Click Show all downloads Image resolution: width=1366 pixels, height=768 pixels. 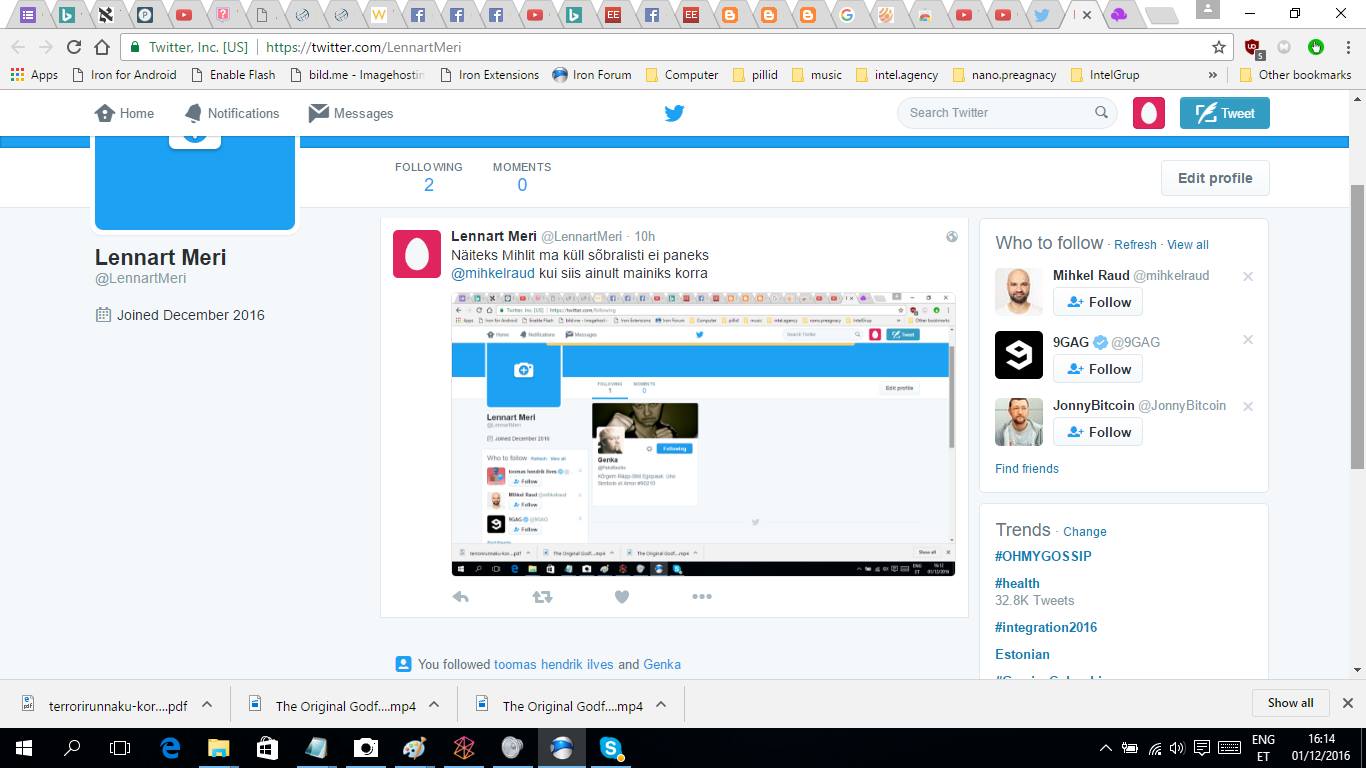click(1290, 703)
